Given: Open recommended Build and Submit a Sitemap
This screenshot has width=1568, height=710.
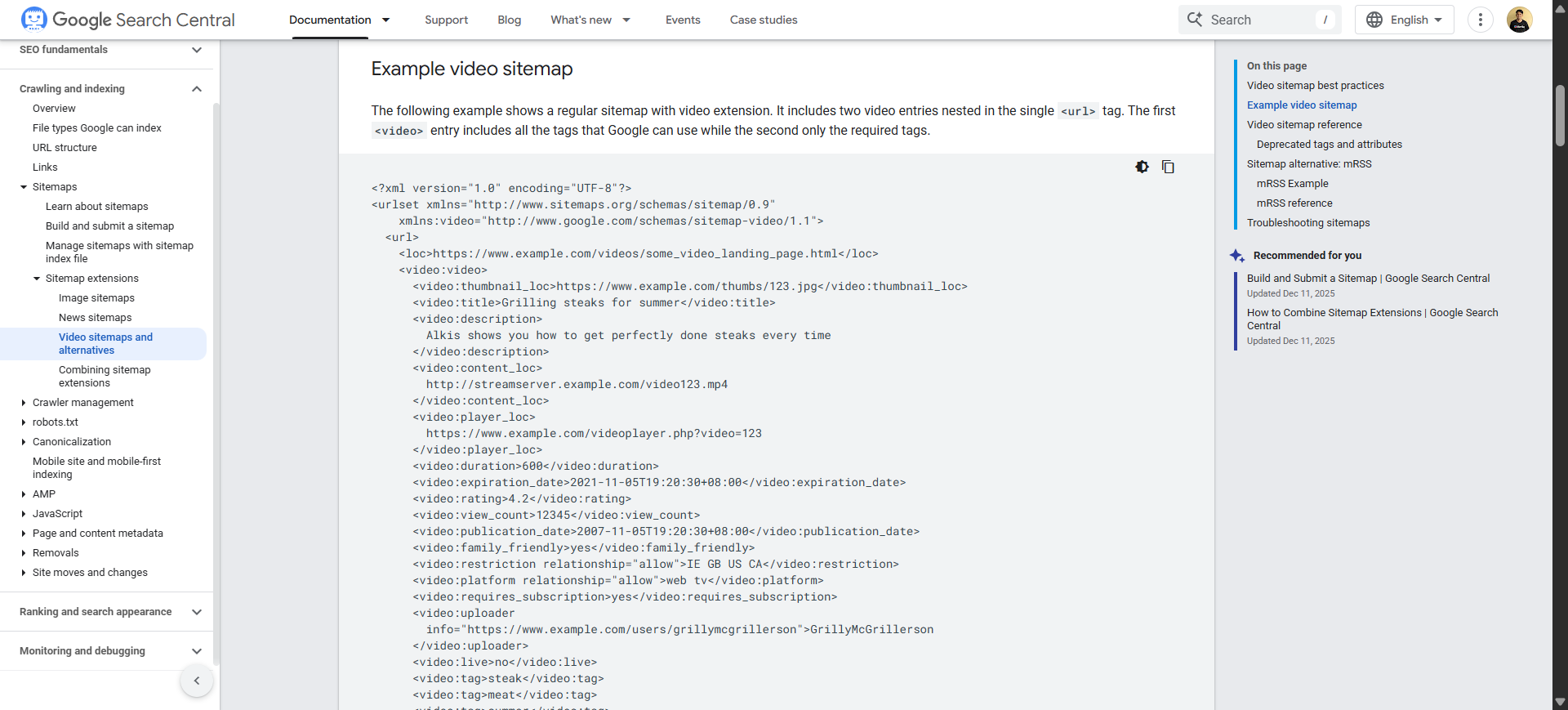Looking at the screenshot, I should 1368,279.
